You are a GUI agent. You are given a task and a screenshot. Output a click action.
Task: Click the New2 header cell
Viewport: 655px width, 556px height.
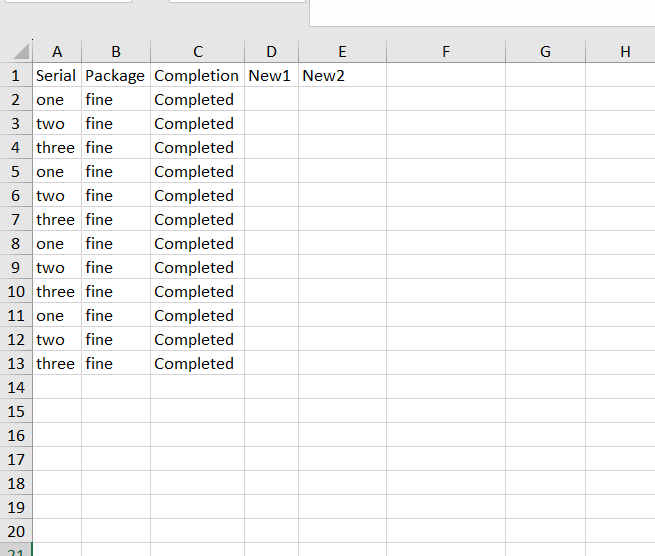coord(341,75)
